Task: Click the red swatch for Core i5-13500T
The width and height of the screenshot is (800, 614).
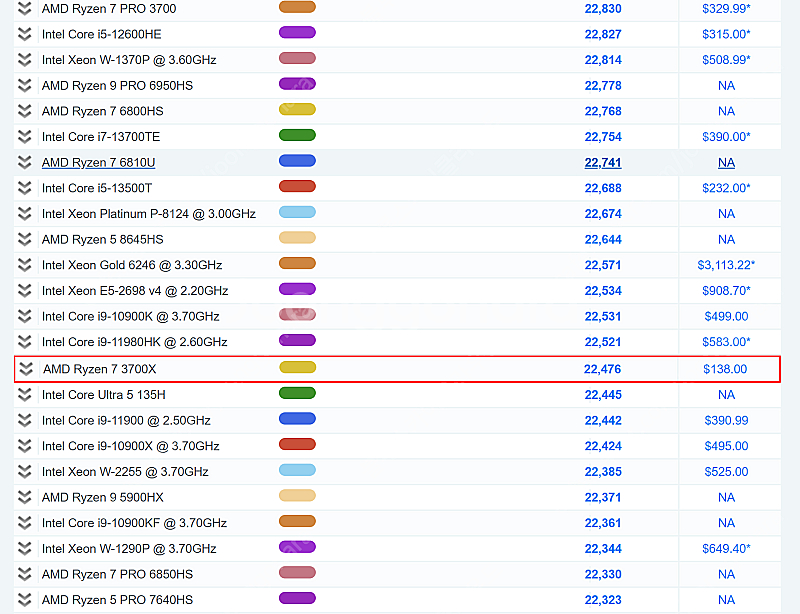Action: click(297, 186)
